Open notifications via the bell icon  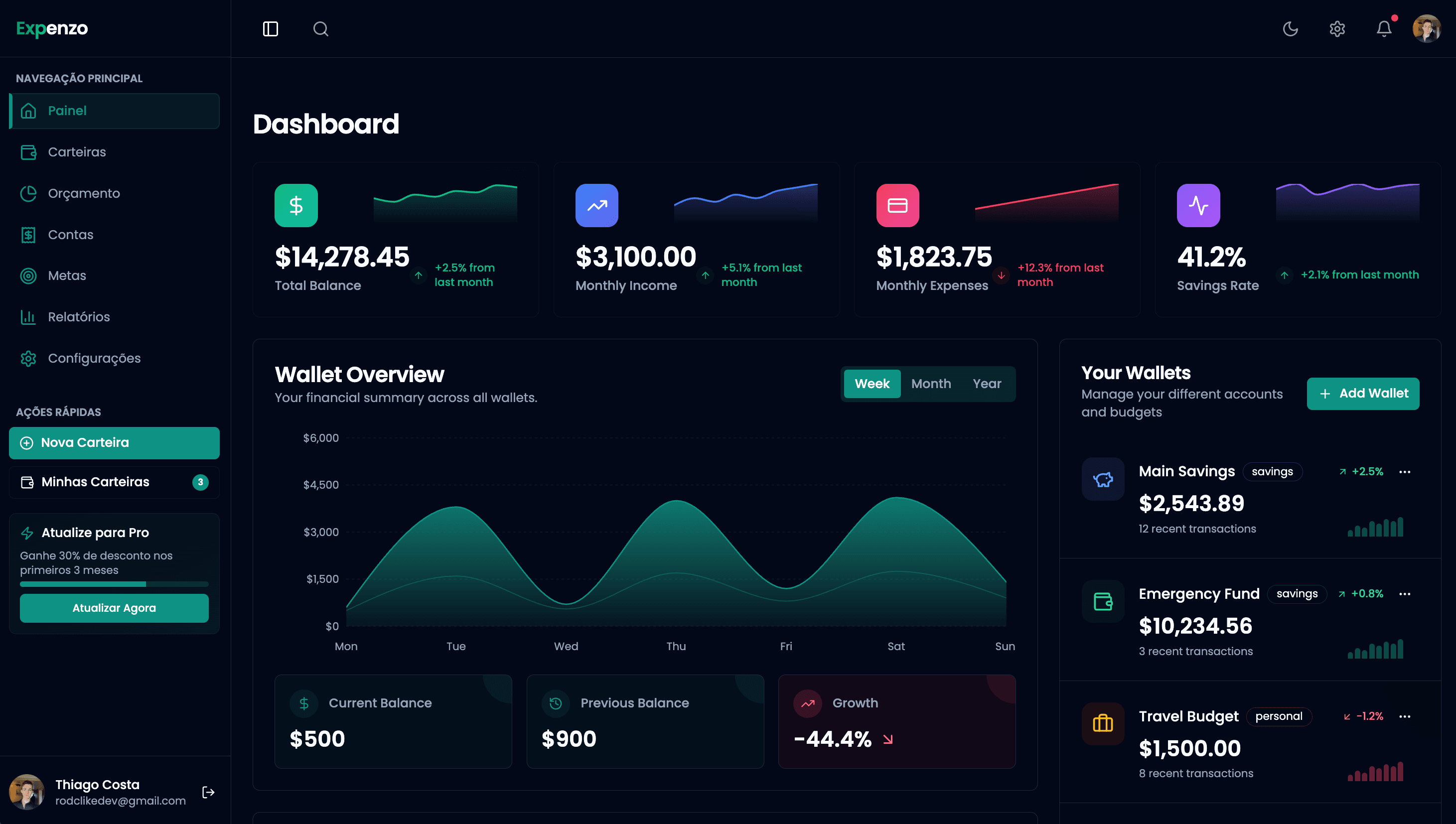[x=1384, y=29]
